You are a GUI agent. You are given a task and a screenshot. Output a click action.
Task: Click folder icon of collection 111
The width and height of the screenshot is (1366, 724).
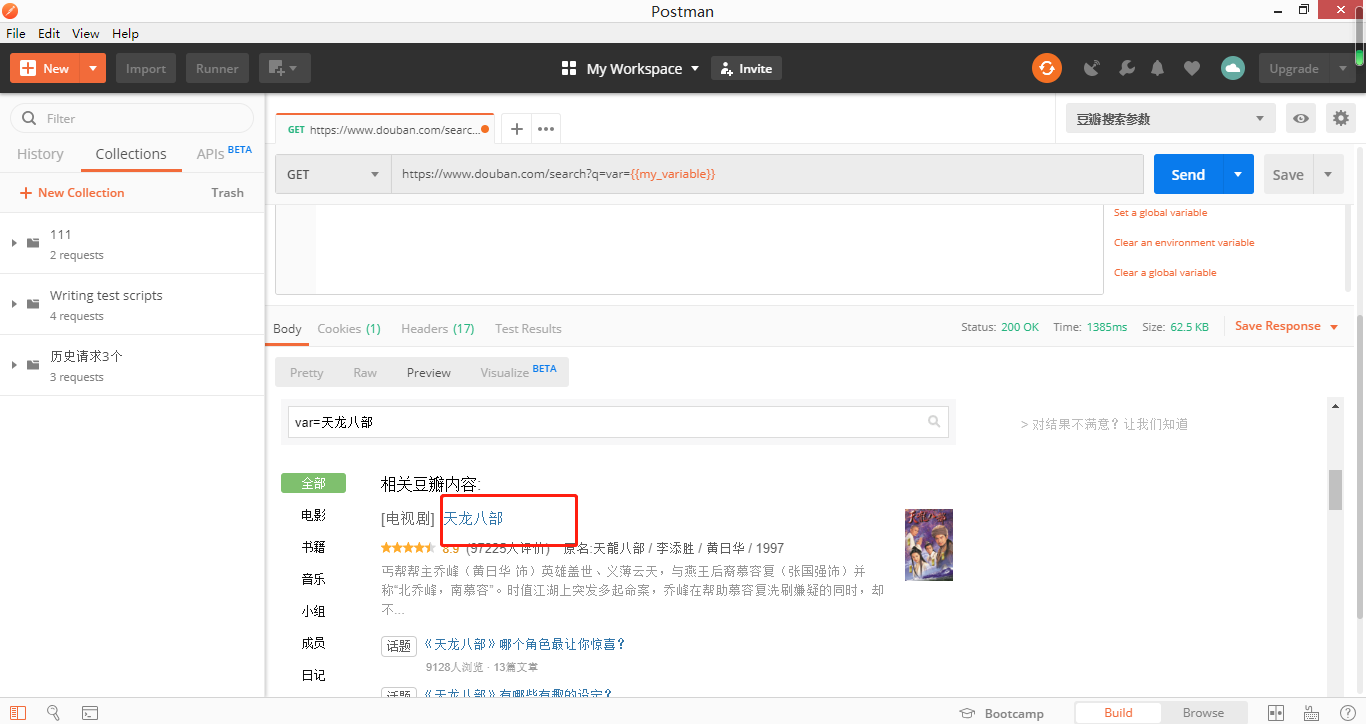point(33,242)
